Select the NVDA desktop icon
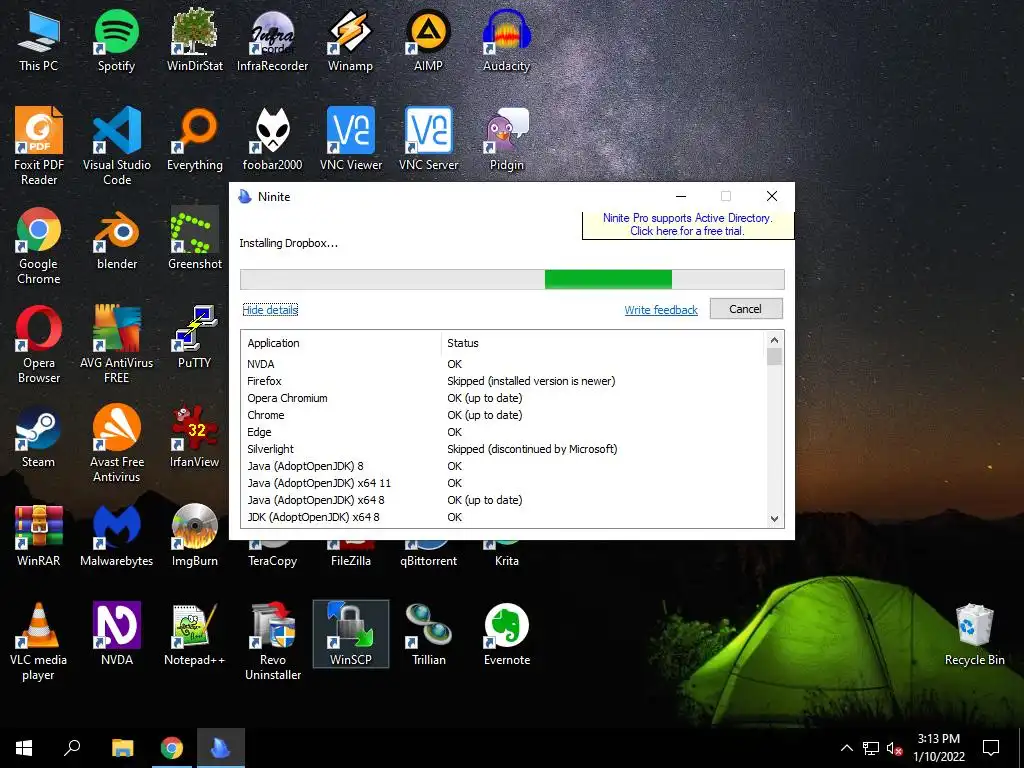Screen dimensions: 1024x768 pyautogui.click(x=116, y=635)
